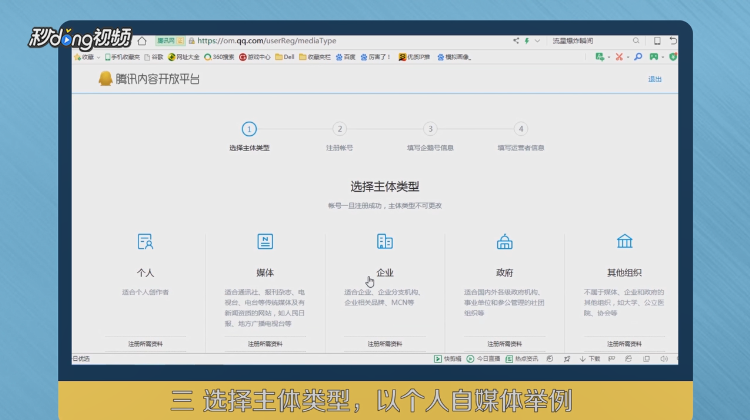The height and width of the screenshot is (420, 750).
Task: Click the undo-close-tab arrow icon
Action: (x=673, y=41)
